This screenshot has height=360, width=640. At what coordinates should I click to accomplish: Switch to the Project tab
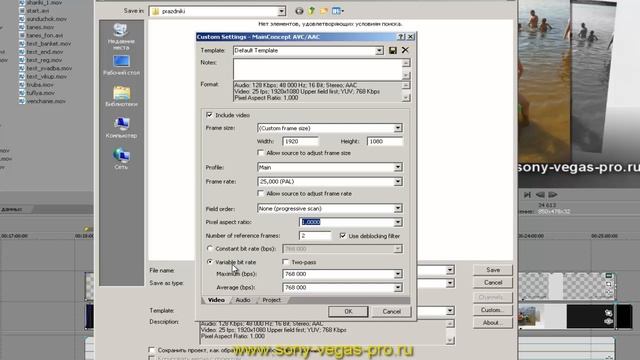pos(271,300)
